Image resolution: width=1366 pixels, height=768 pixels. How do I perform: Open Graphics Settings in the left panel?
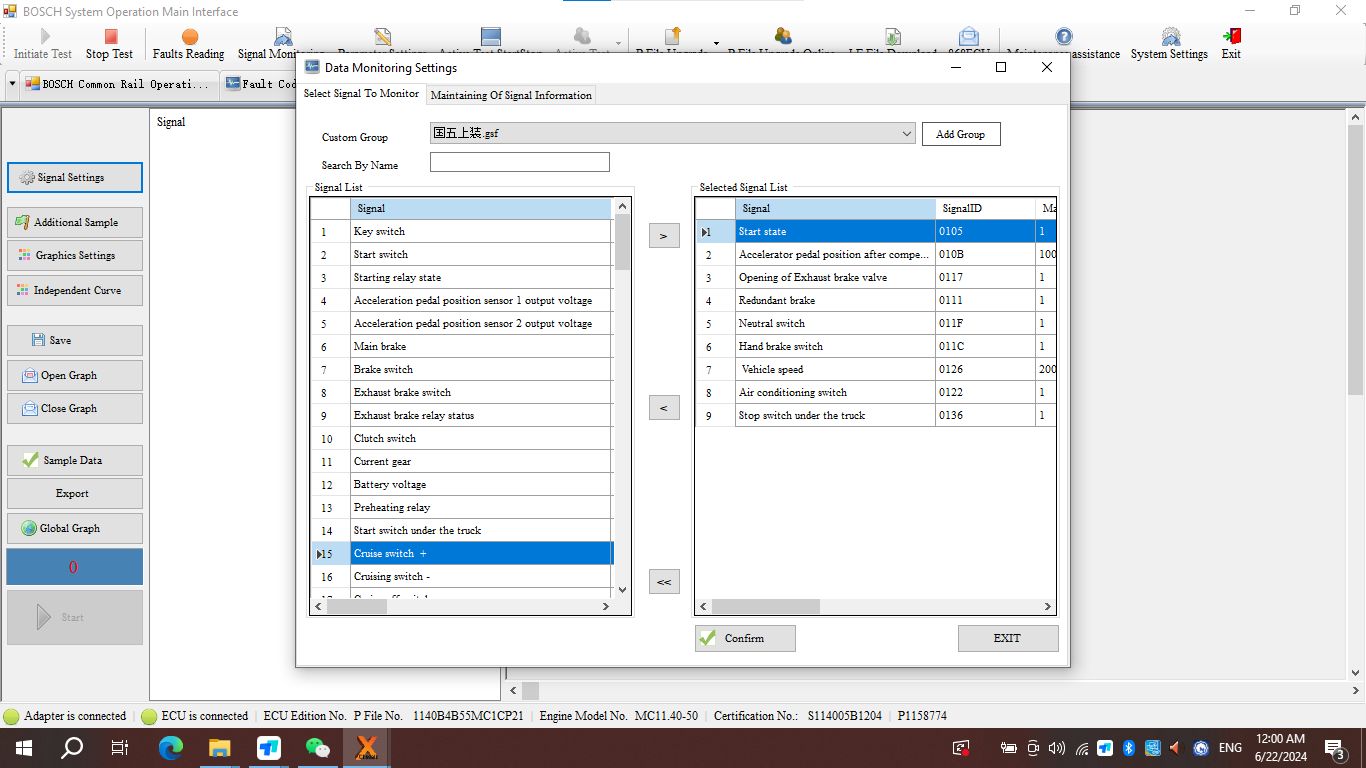coord(75,255)
